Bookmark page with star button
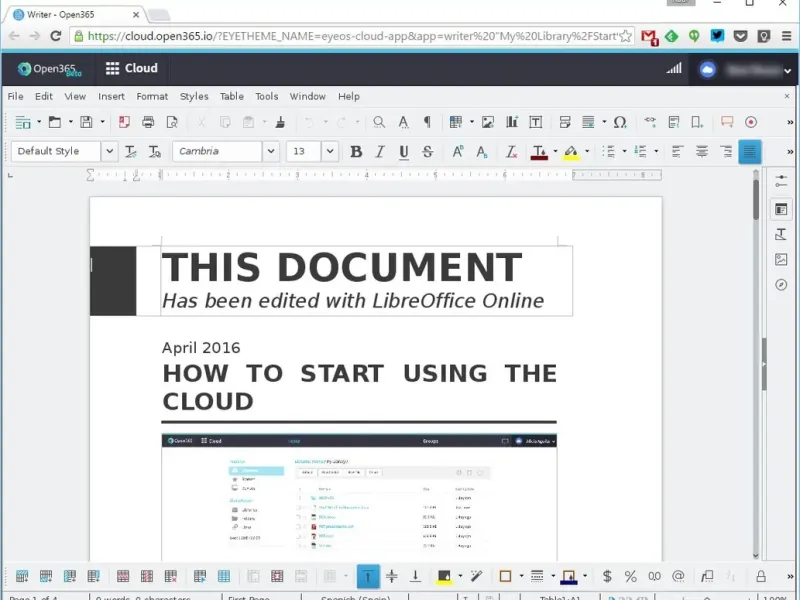 pos(626,36)
